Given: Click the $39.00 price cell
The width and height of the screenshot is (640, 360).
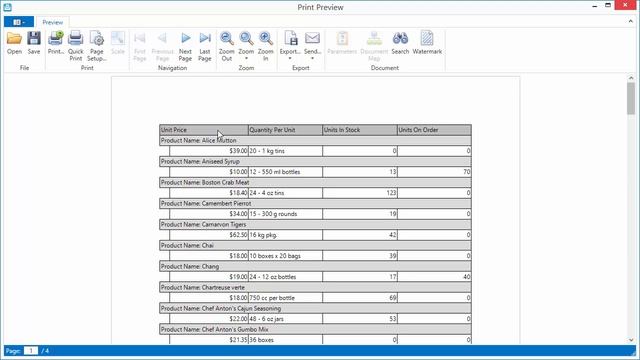Looking at the screenshot, I should coord(209,151).
